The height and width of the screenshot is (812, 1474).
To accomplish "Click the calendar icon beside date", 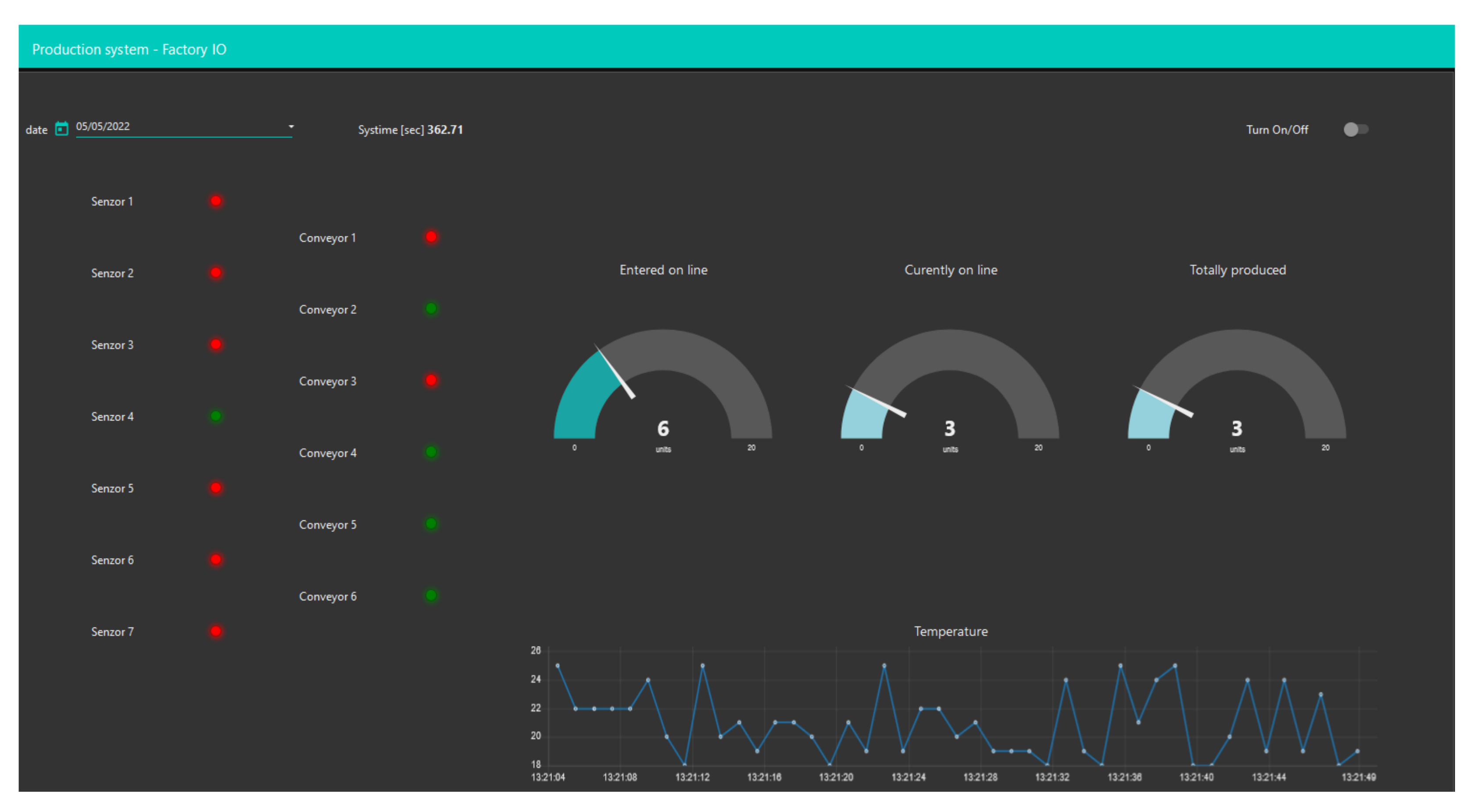I will tap(61, 128).
